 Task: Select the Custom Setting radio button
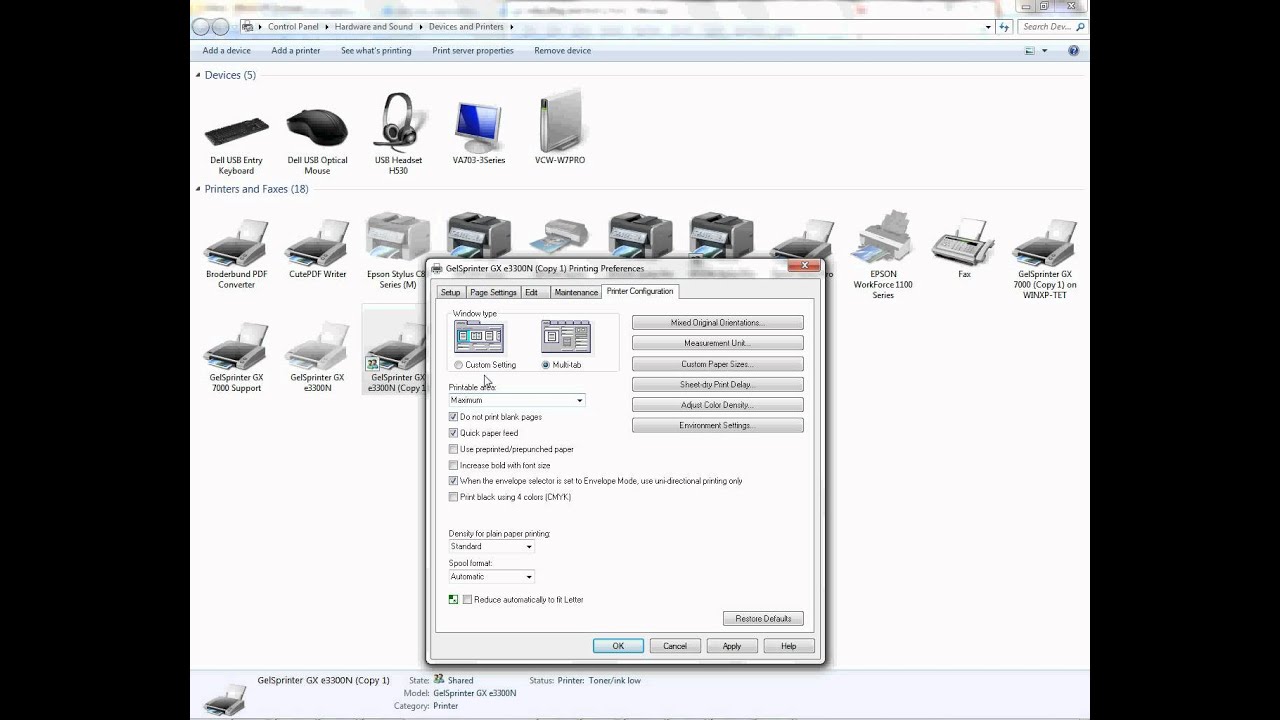(458, 364)
